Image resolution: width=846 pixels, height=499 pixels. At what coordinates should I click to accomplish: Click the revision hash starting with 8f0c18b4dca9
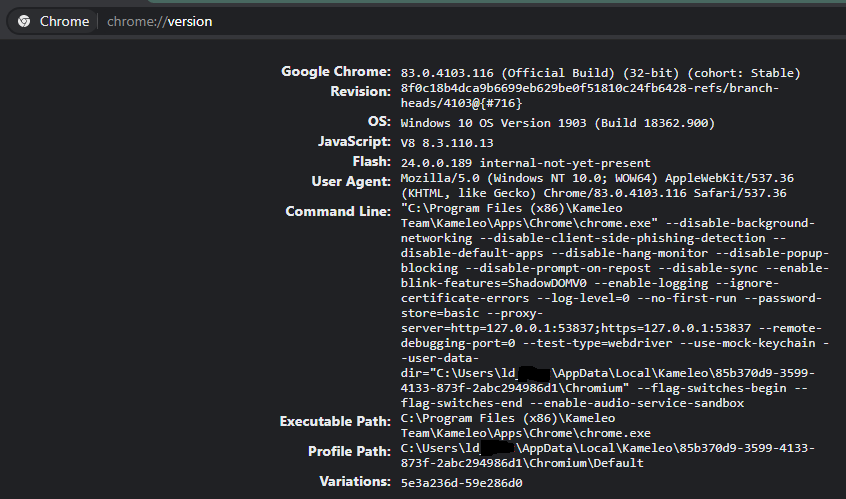click(590, 95)
